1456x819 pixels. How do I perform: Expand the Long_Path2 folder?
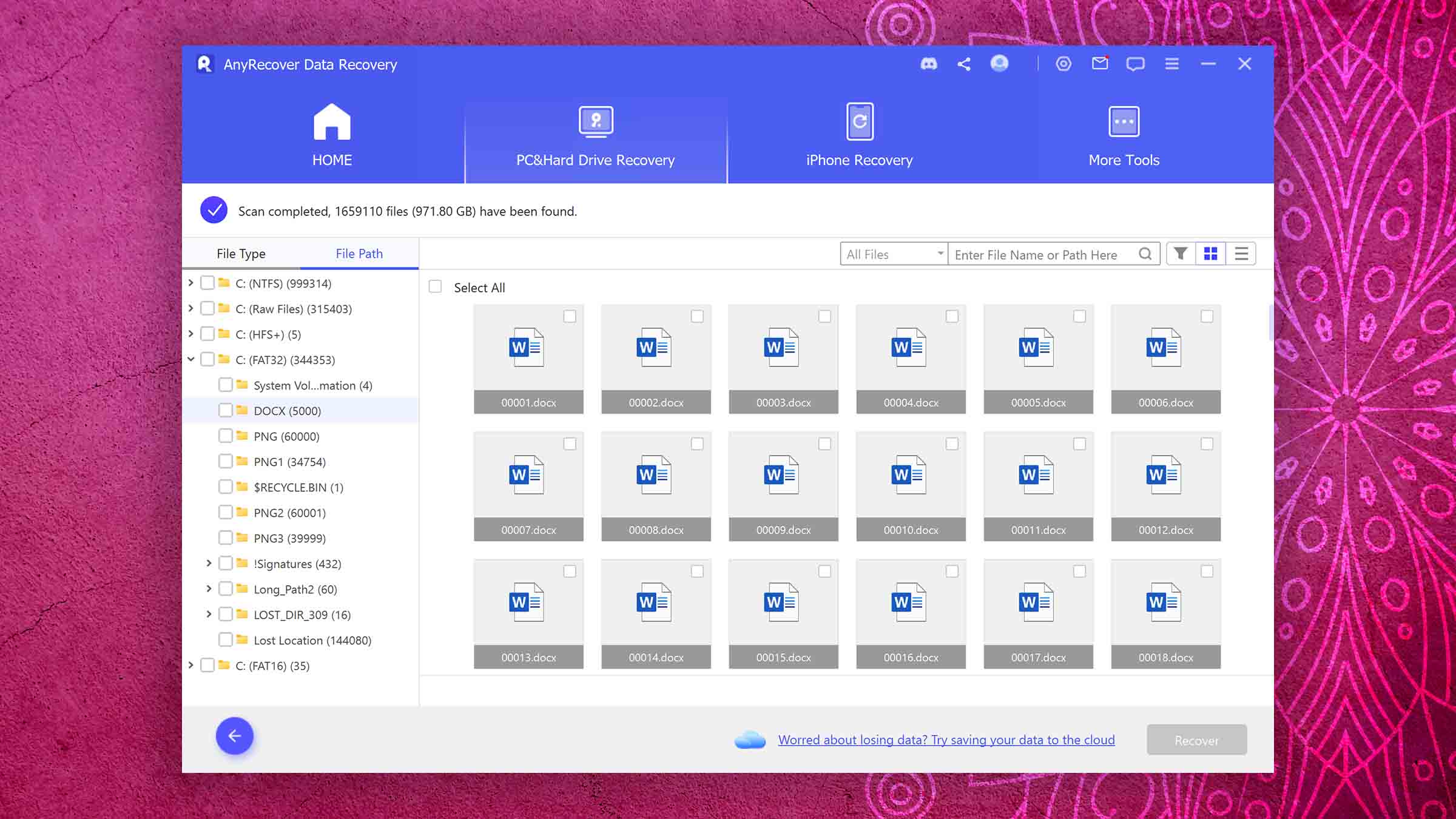pos(209,588)
